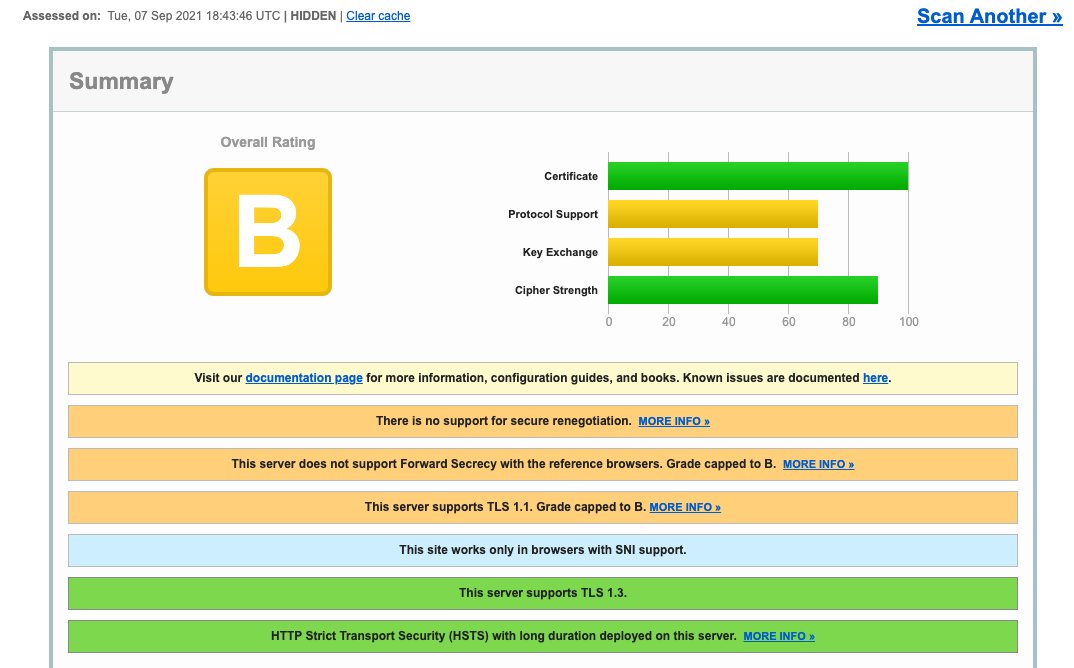Click the green Cipher Strength rating bar
The image size is (1074, 668).
click(740, 289)
